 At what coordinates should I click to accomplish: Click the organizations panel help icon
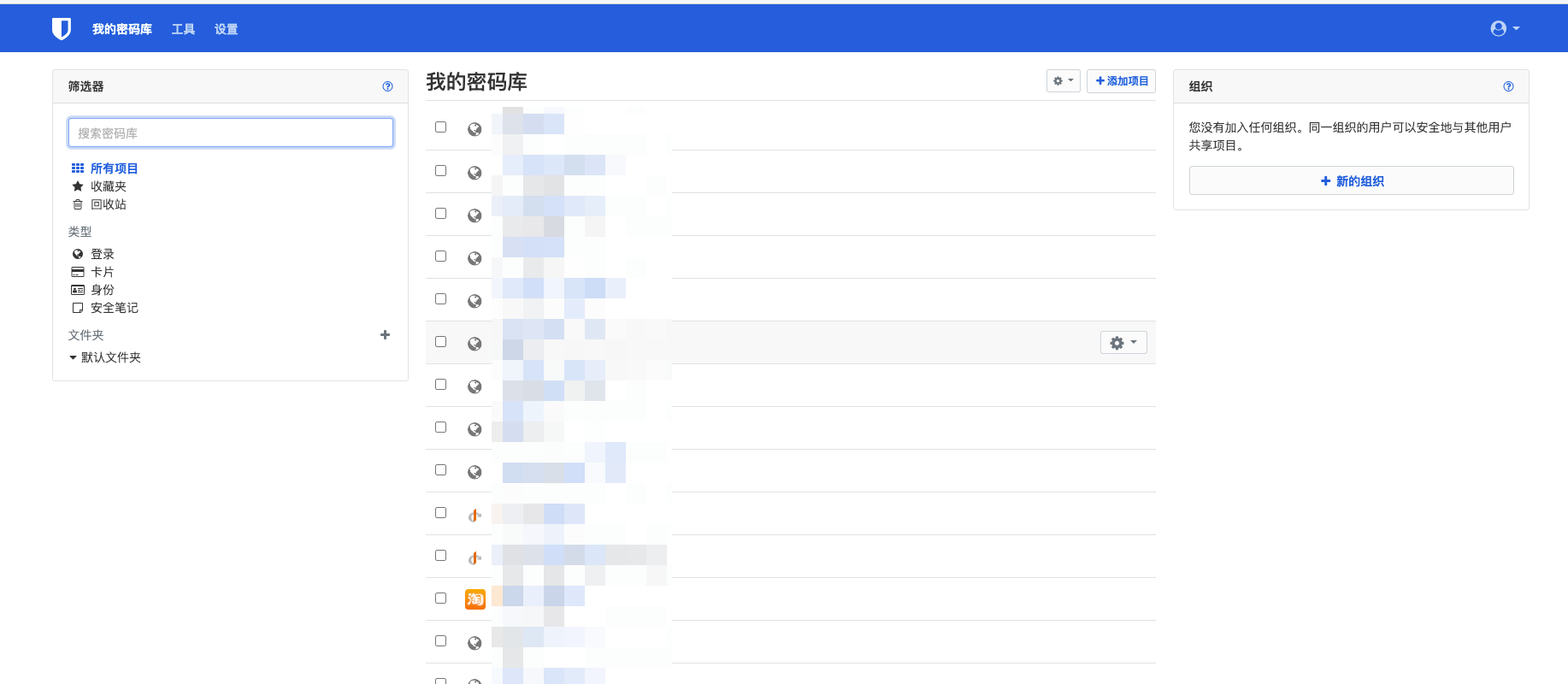pyautogui.click(x=1508, y=86)
